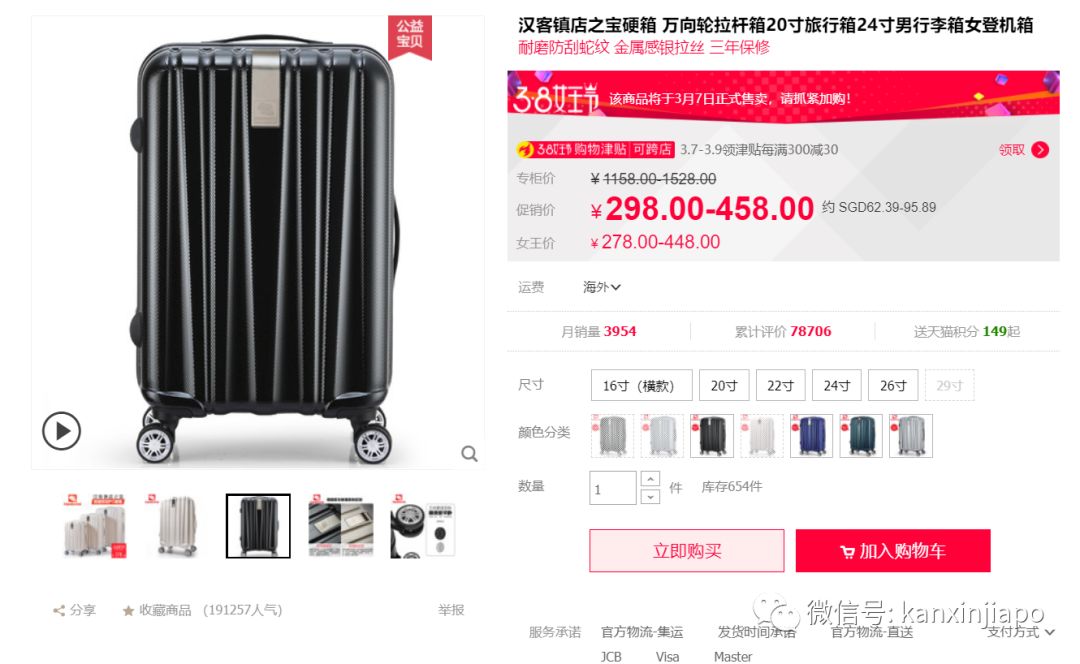1080x664 pixels.
Task: Click the quantity input field
Action: [x=612, y=488]
